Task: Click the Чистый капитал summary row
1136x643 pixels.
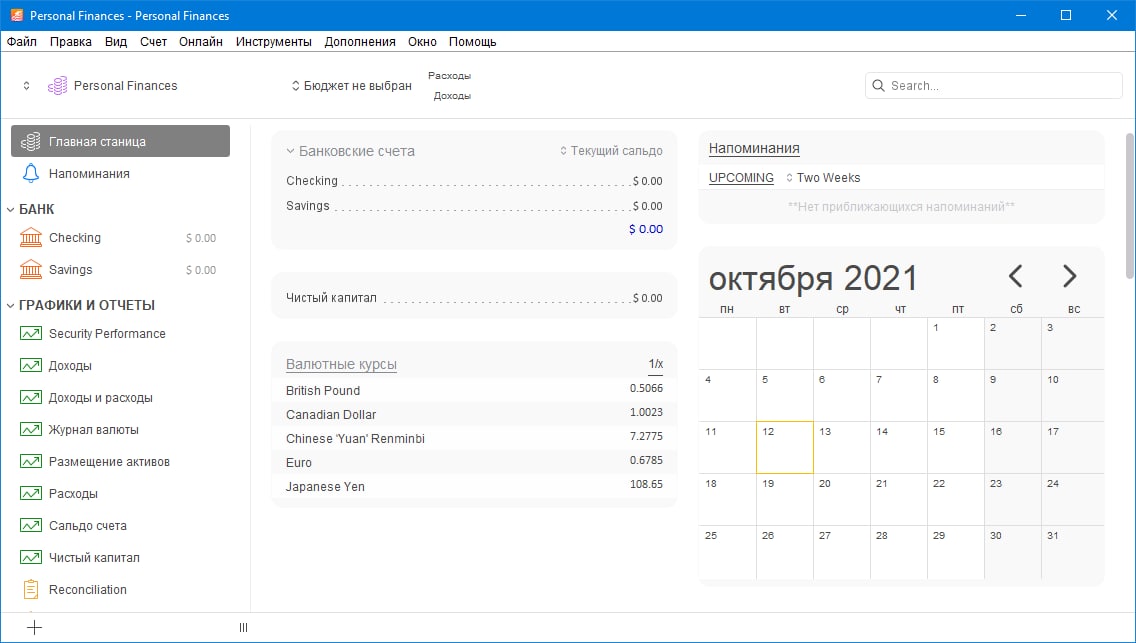Action: coord(474,298)
